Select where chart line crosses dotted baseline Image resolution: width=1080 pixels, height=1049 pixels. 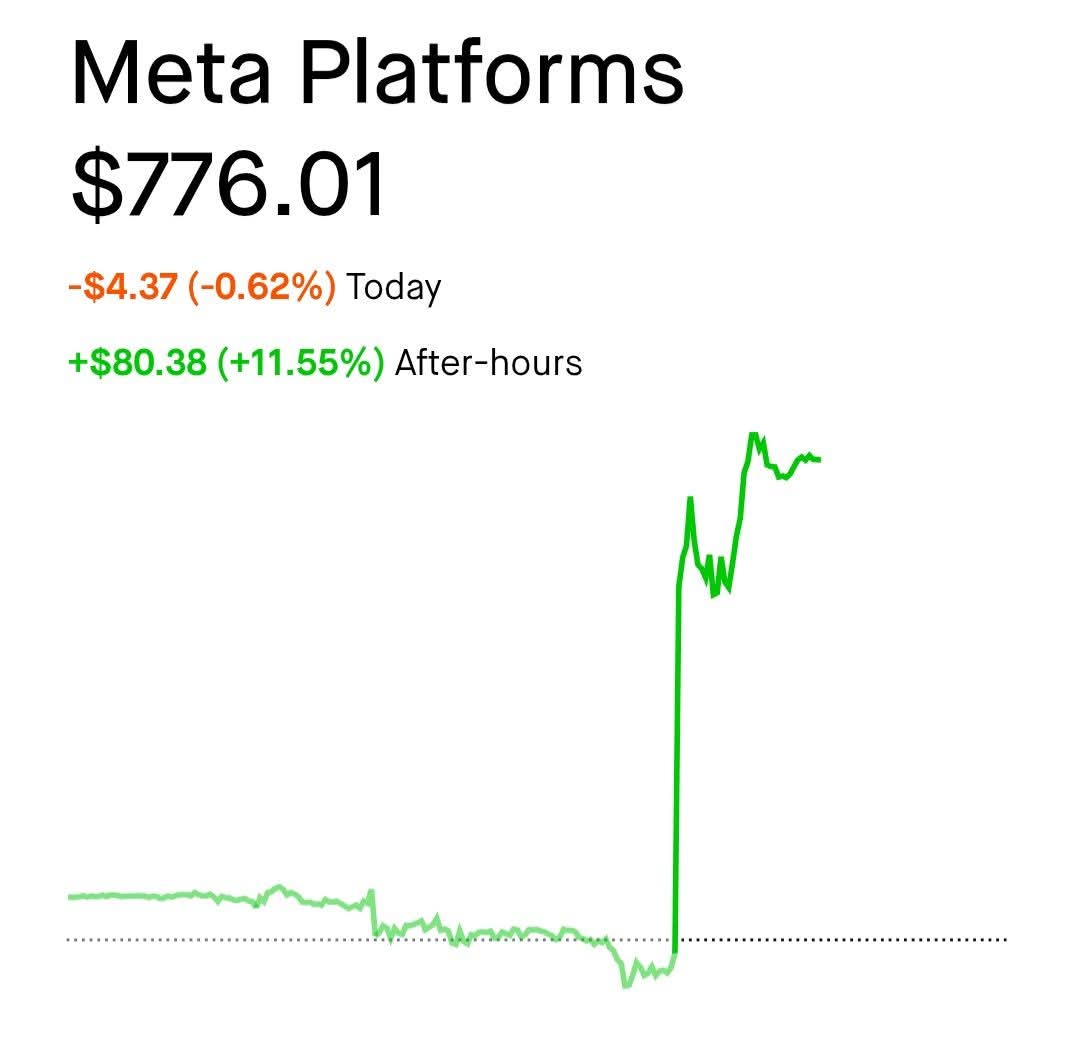[x=675, y=939]
